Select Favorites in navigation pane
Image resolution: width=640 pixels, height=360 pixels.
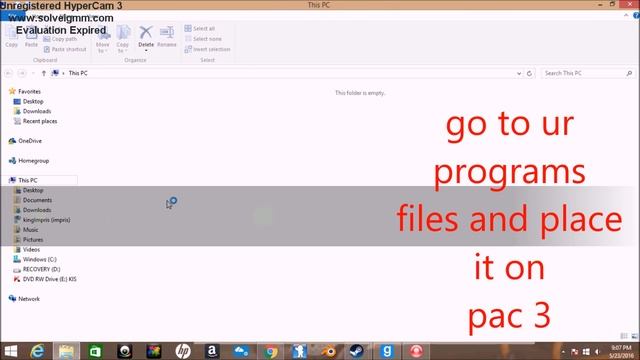click(25, 91)
